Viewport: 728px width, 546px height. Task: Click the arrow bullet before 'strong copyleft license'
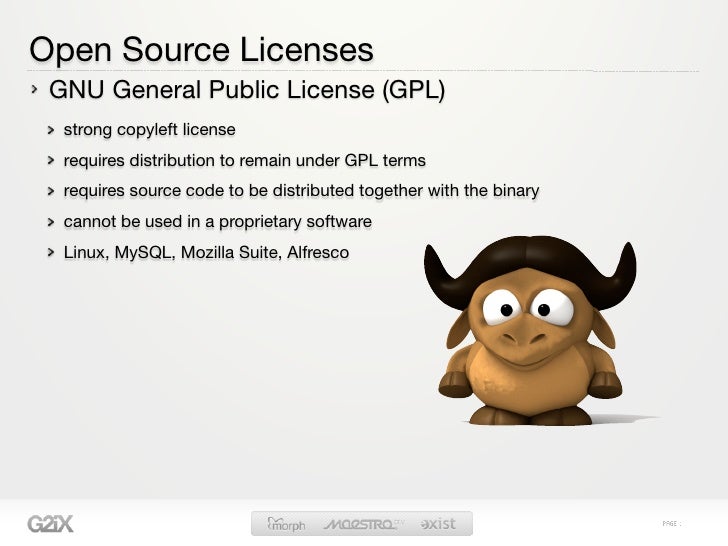(x=51, y=130)
